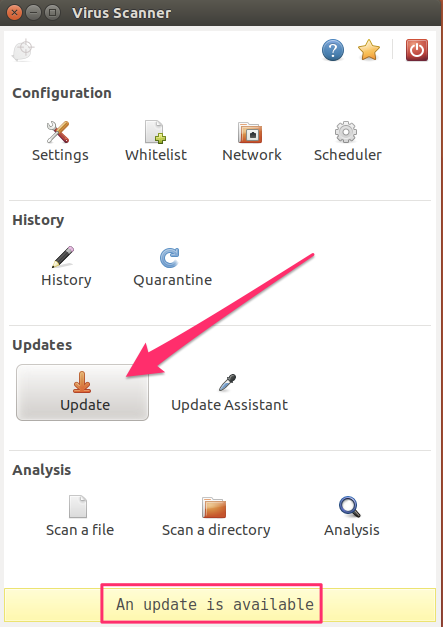
Task: Click the 'An update is available' notice
Action: (215, 604)
